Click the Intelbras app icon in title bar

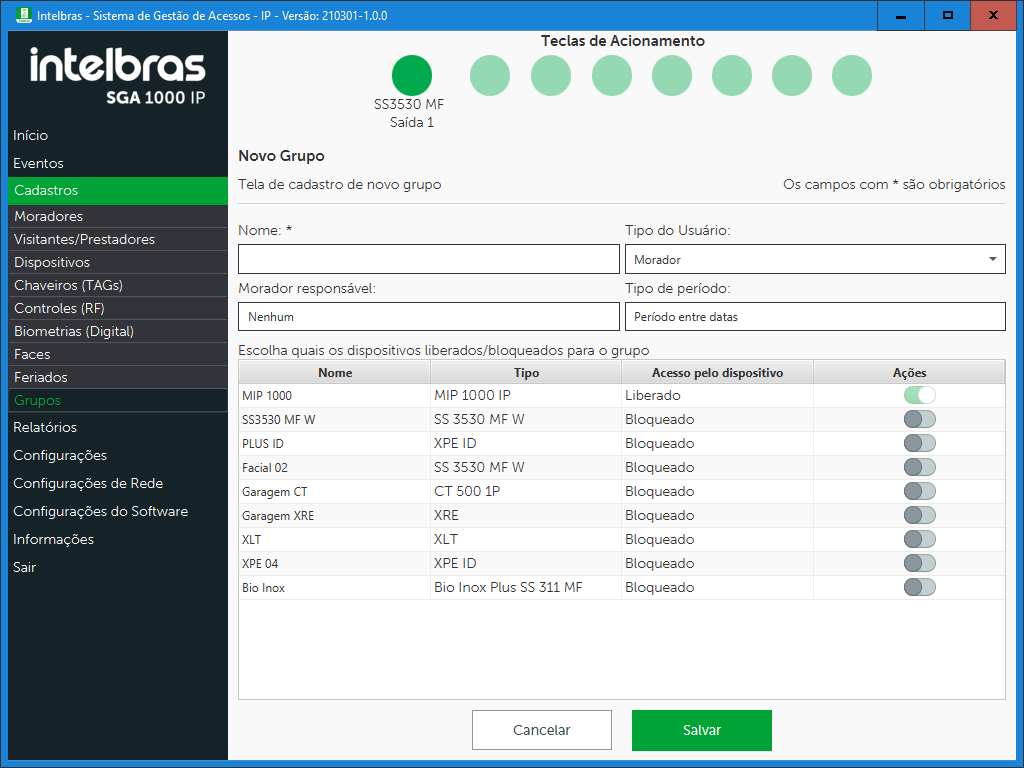pyautogui.click(x=21, y=16)
